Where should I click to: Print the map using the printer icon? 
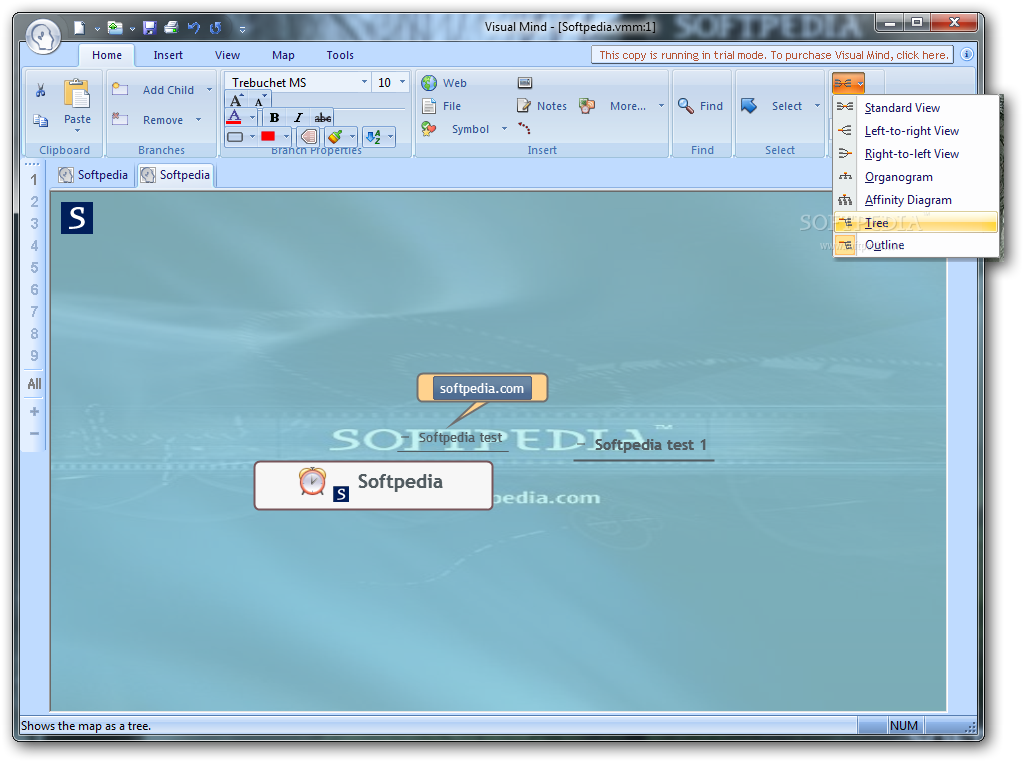[171, 27]
